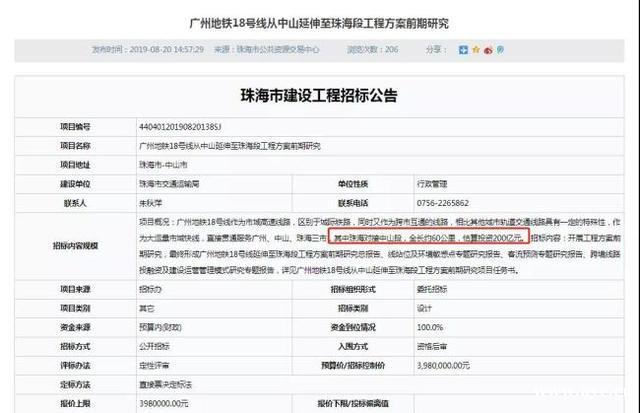The width and height of the screenshot is (640, 413).
Task: Click the value 行政管理
Action: 432,184
